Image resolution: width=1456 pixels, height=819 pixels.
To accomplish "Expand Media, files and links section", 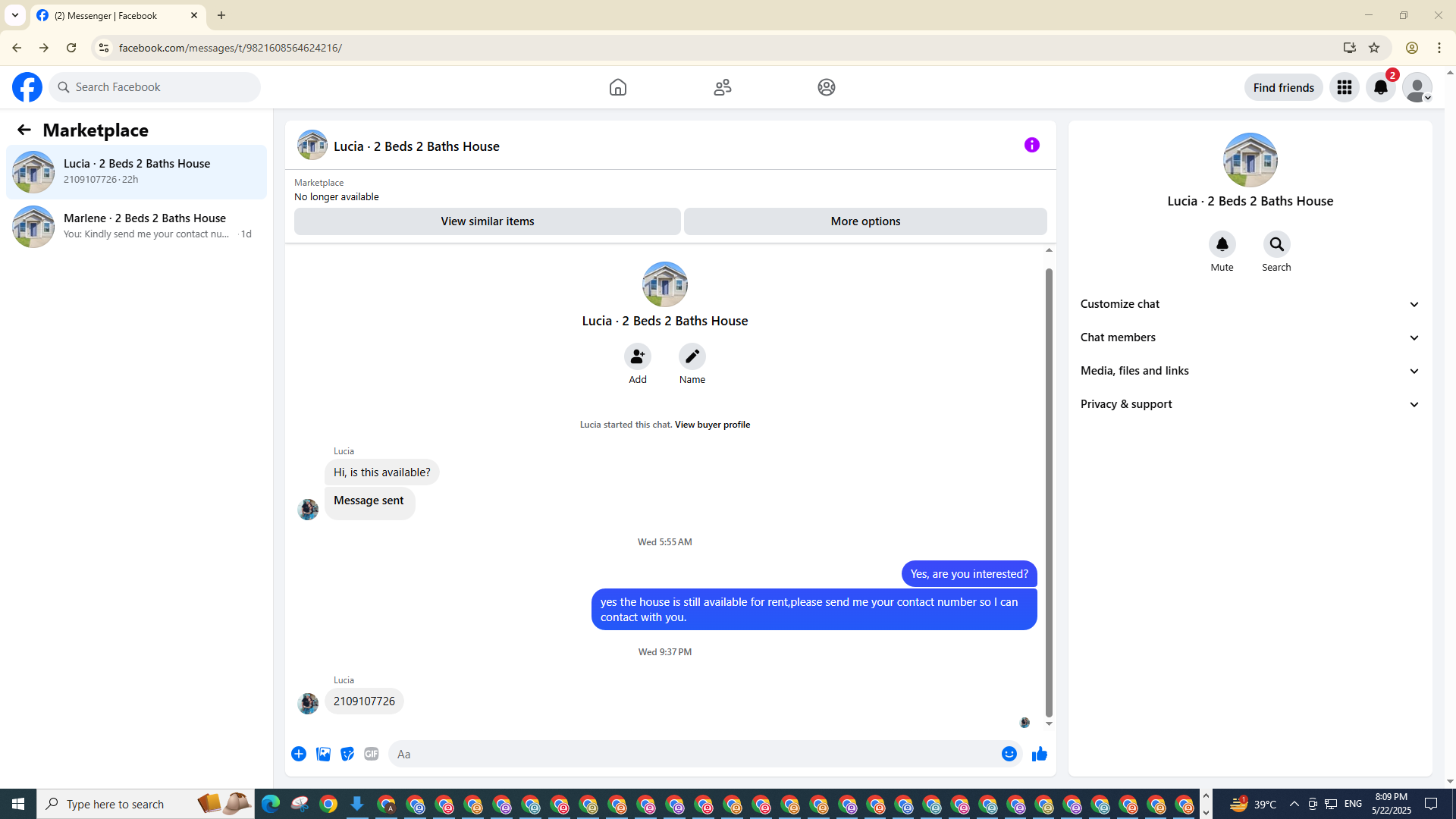I will pyautogui.click(x=1250, y=371).
